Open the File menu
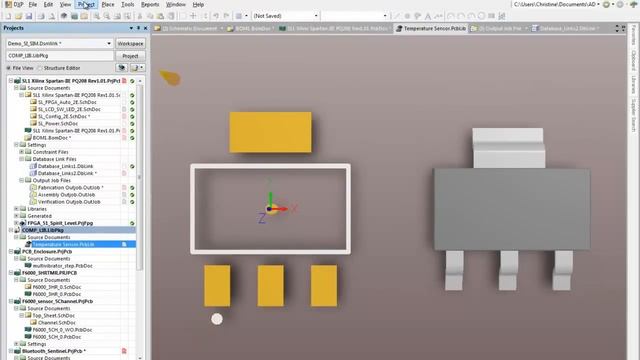Image resolution: width=640 pixels, height=360 pixels. pos(33,4)
